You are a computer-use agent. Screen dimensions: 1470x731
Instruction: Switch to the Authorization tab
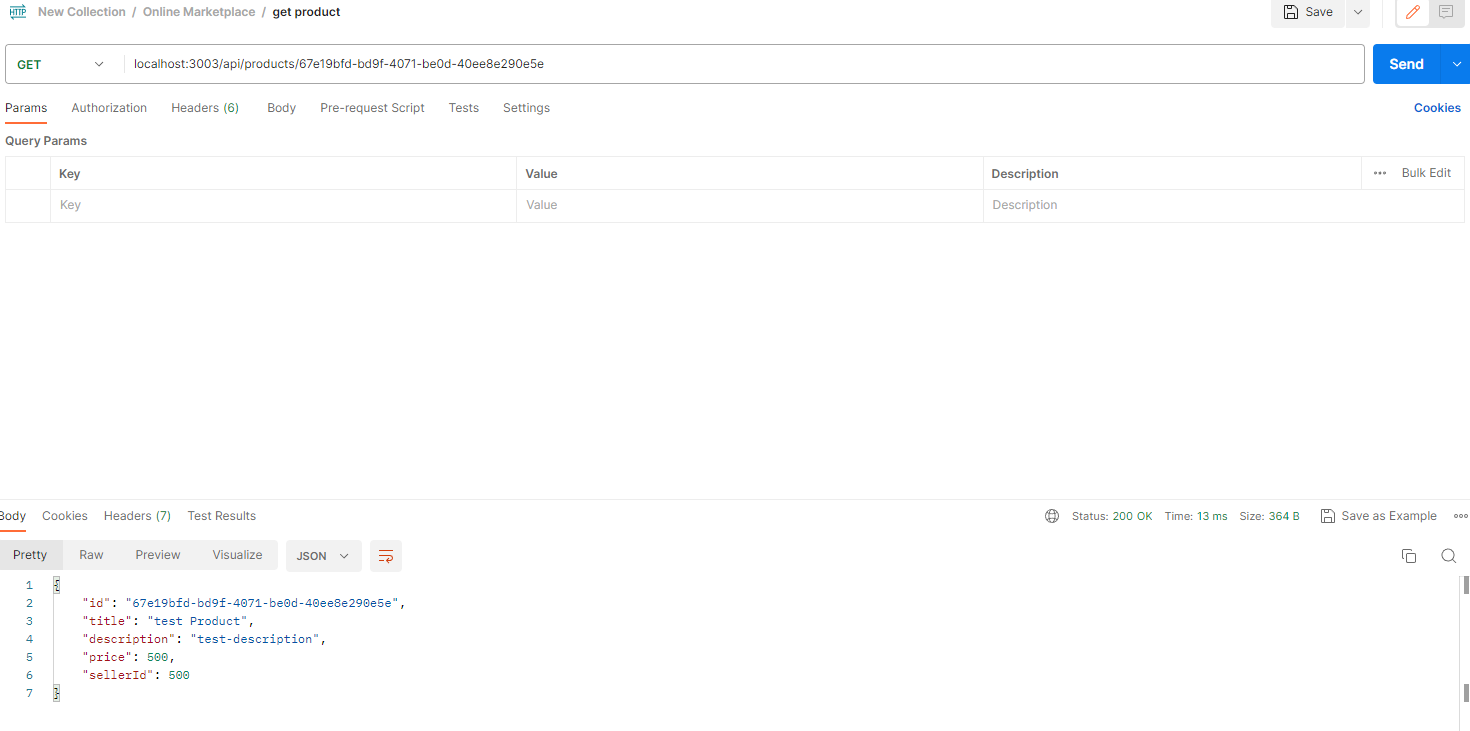[109, 108]
